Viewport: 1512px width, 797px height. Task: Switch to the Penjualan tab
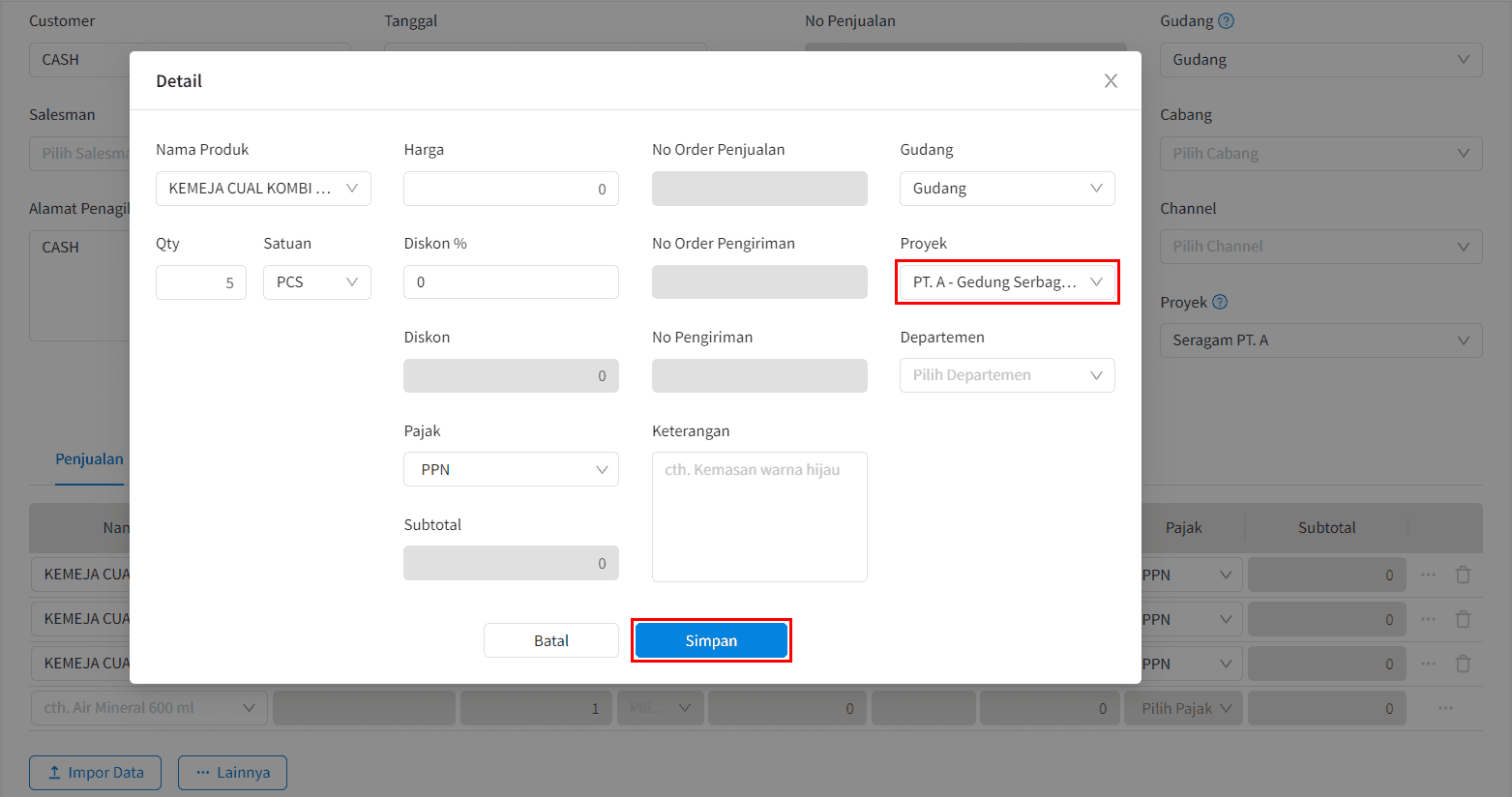89,459
